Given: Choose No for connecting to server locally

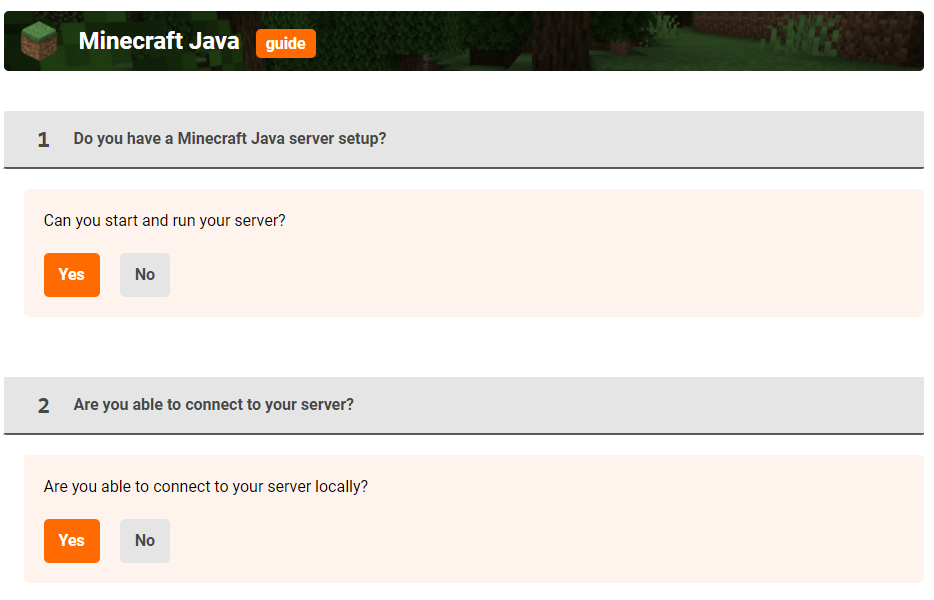Looking at the screenshot, I should tap(145, 541).
